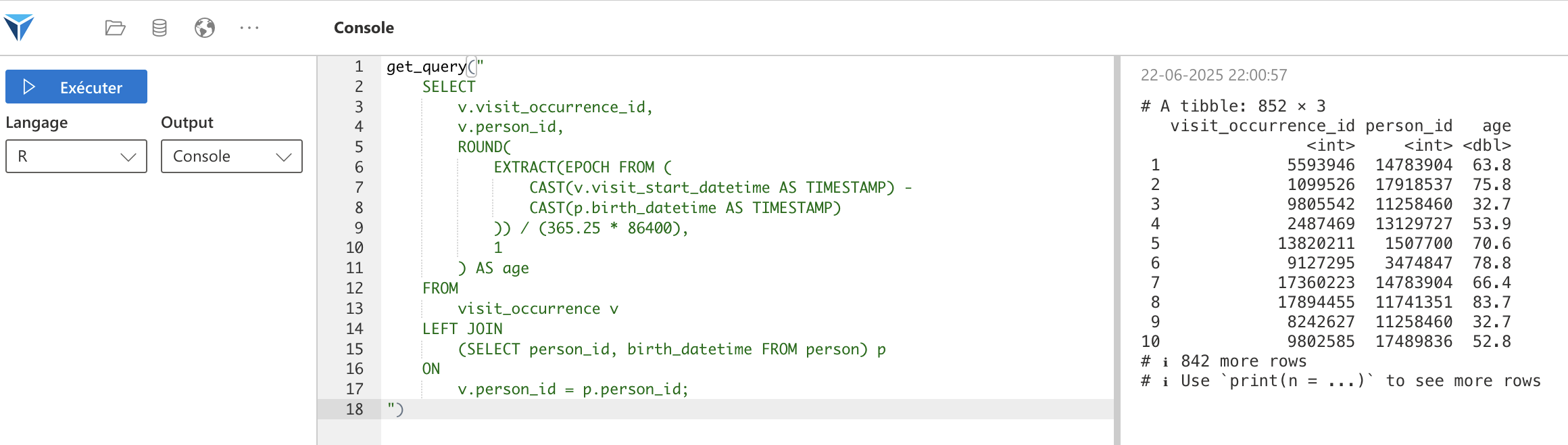Expand the chevron of the Output selector
The height and width of the screenshot is (445, 1568).
pos(284,157)
